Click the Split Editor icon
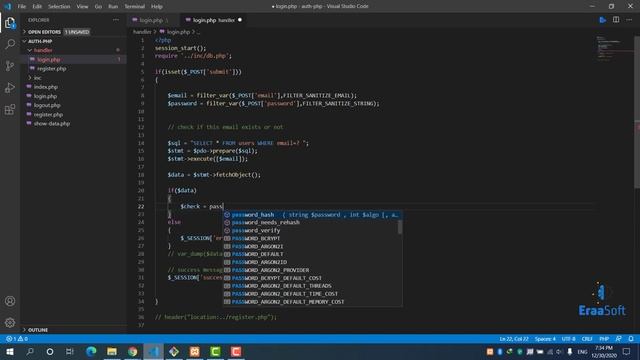Image resolution: width=640 pixels, height=360 pixels. click(x=616, y=20)
